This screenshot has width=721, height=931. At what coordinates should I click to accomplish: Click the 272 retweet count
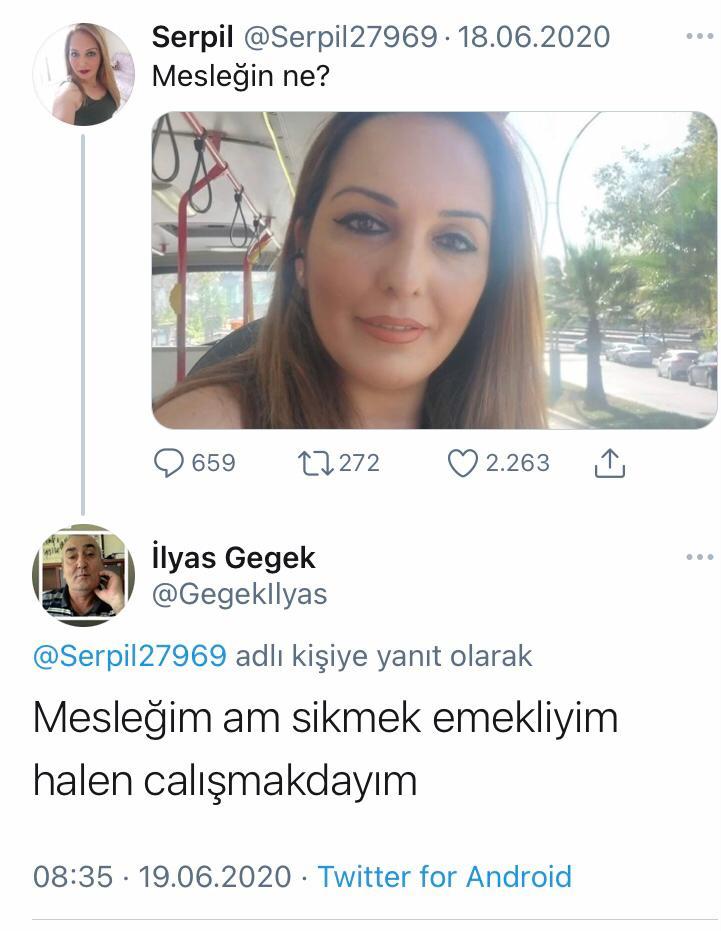359,463
